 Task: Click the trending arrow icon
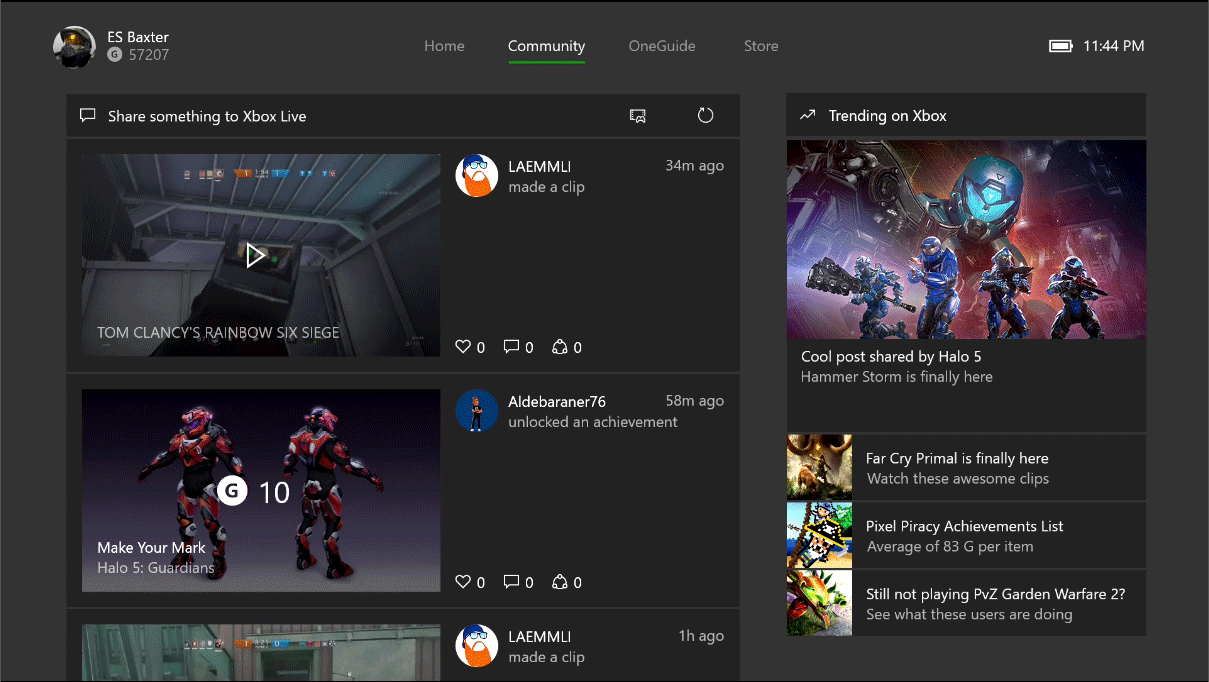point(808,116)
